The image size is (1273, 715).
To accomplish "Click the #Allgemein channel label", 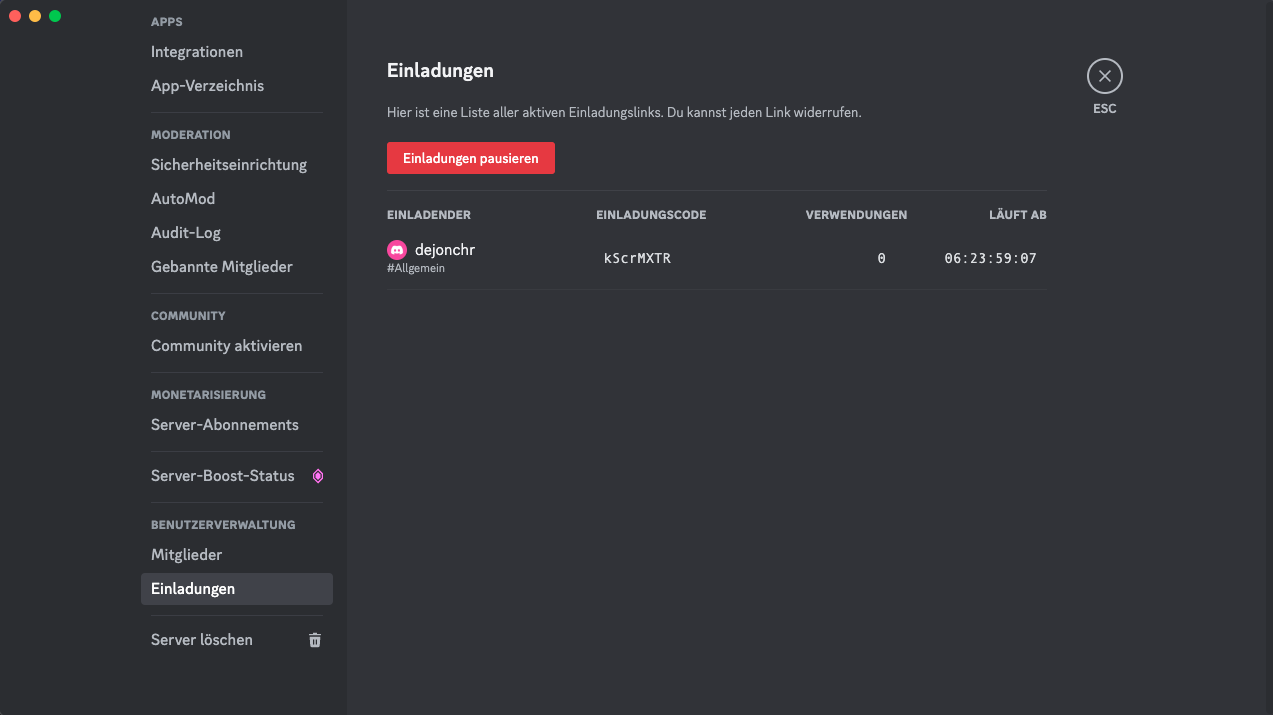I will pyautogui.click(x=416, y=269).
